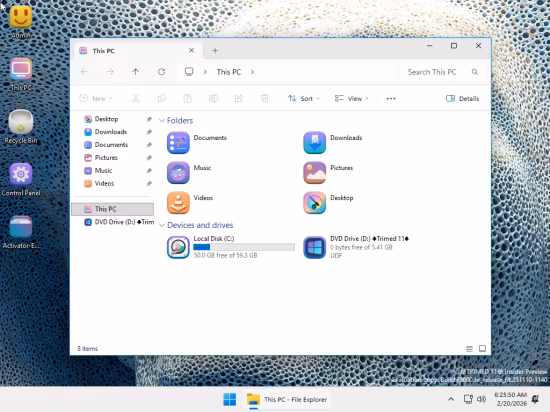Viewport: 550px width, 412px height.
Task: Select the Pictures folder icon in Folders
Action: click(315, 173)
